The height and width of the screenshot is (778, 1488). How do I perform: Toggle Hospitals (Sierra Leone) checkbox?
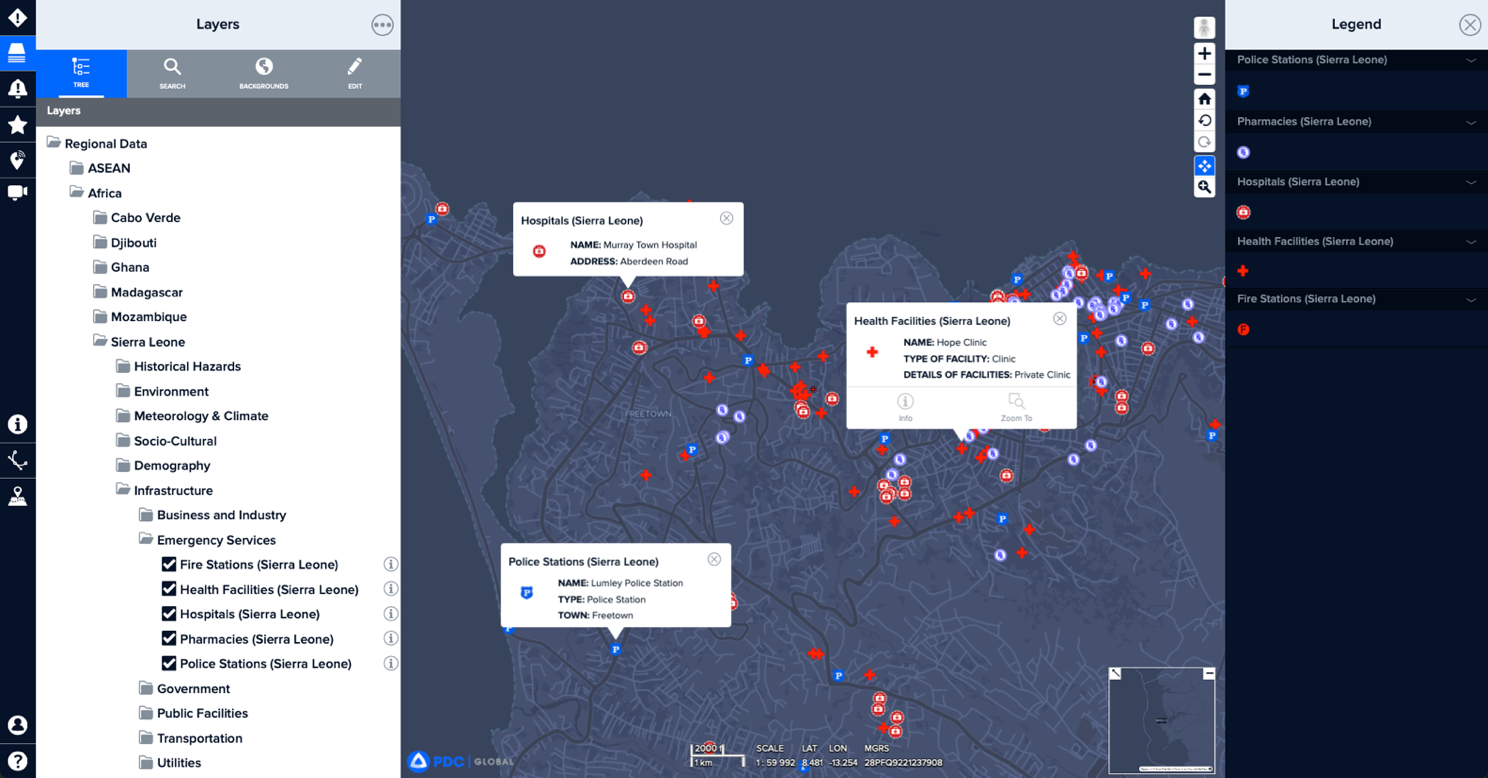pyautogui.click(x=169, y=614)
